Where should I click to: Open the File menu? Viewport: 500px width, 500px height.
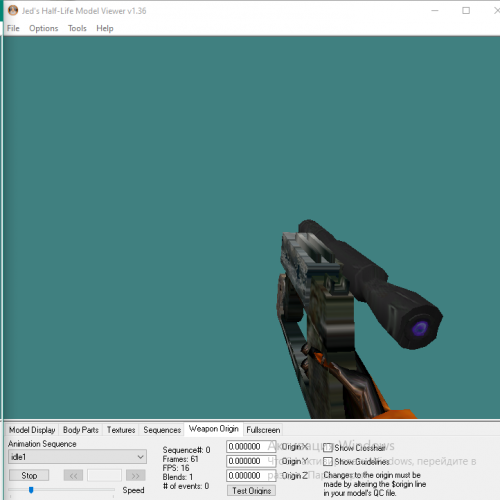pos(13,28)
